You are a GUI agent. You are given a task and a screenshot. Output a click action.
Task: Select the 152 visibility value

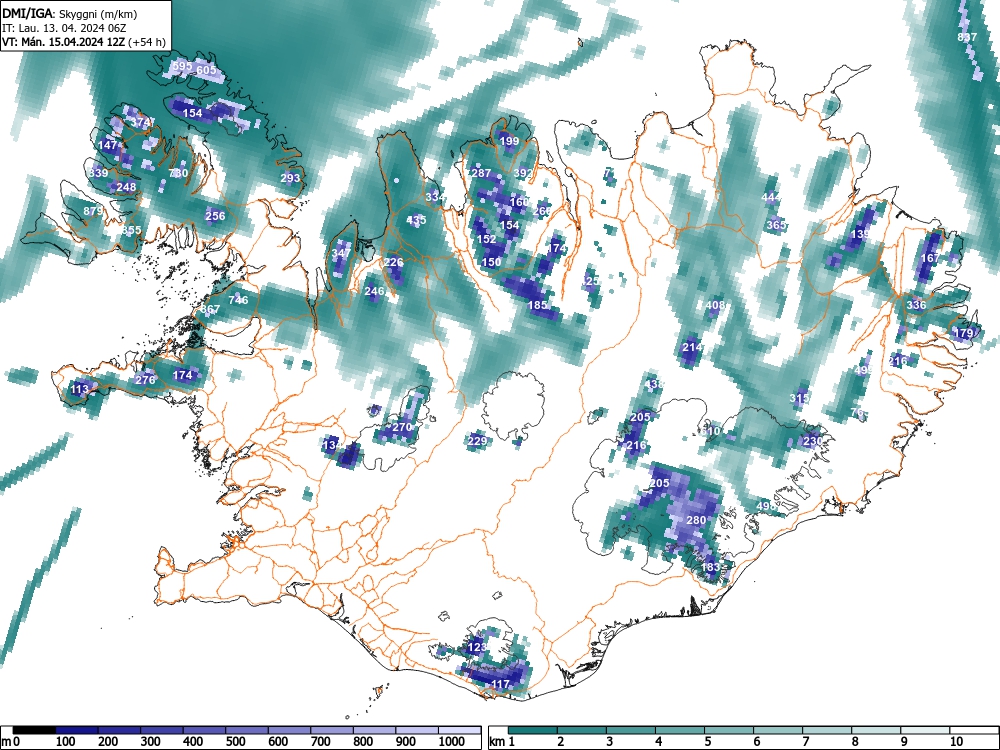pos(486,239)
